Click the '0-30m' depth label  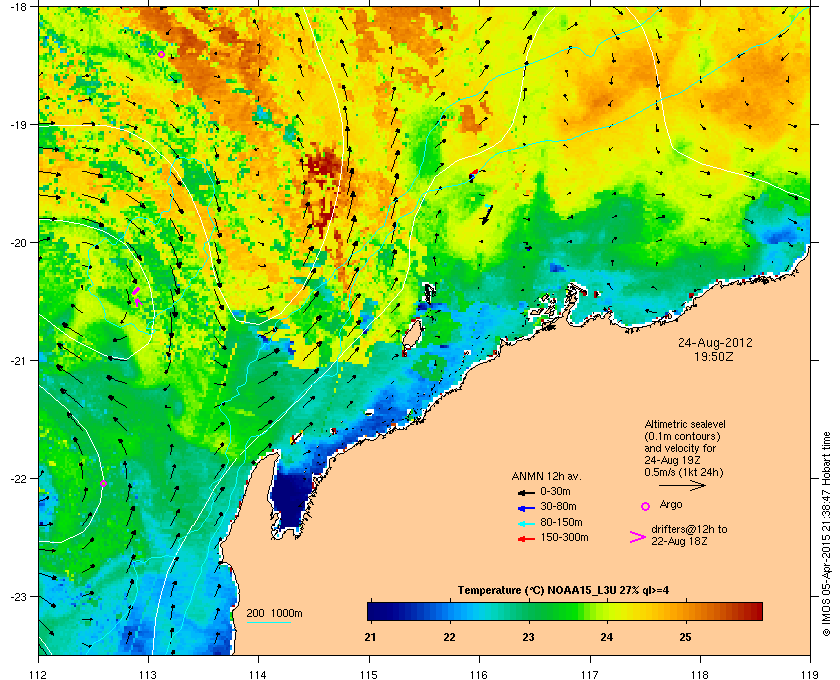click(x=555, y=491)
